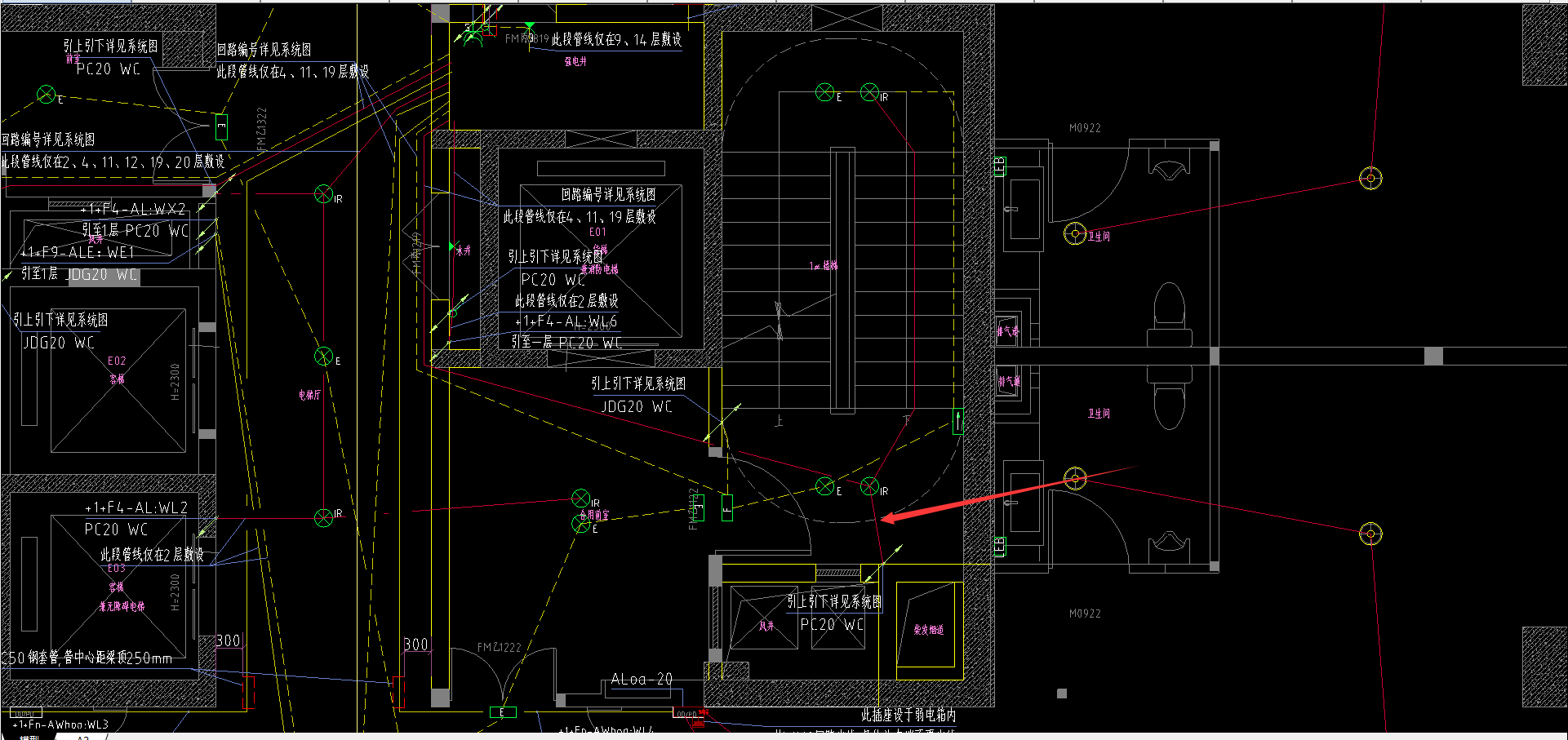This screenshot has width=1568, height=740.
Task: Select the E lamp below the 合用前室 label
Action: [x=581, y=525]
